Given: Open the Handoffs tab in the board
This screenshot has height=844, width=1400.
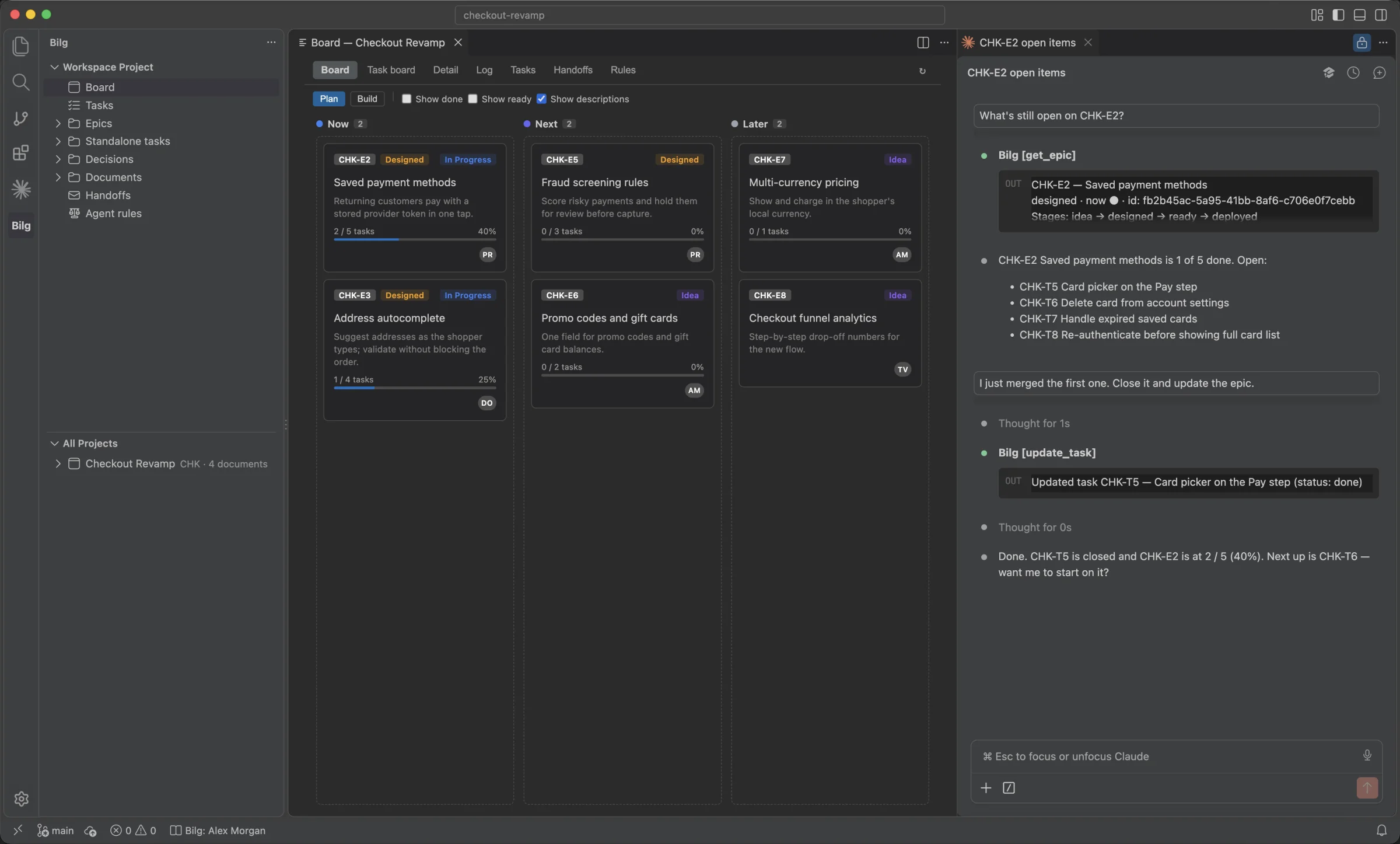Looking at the screenshot, I should pyautogui.click(x=573, y=70).
